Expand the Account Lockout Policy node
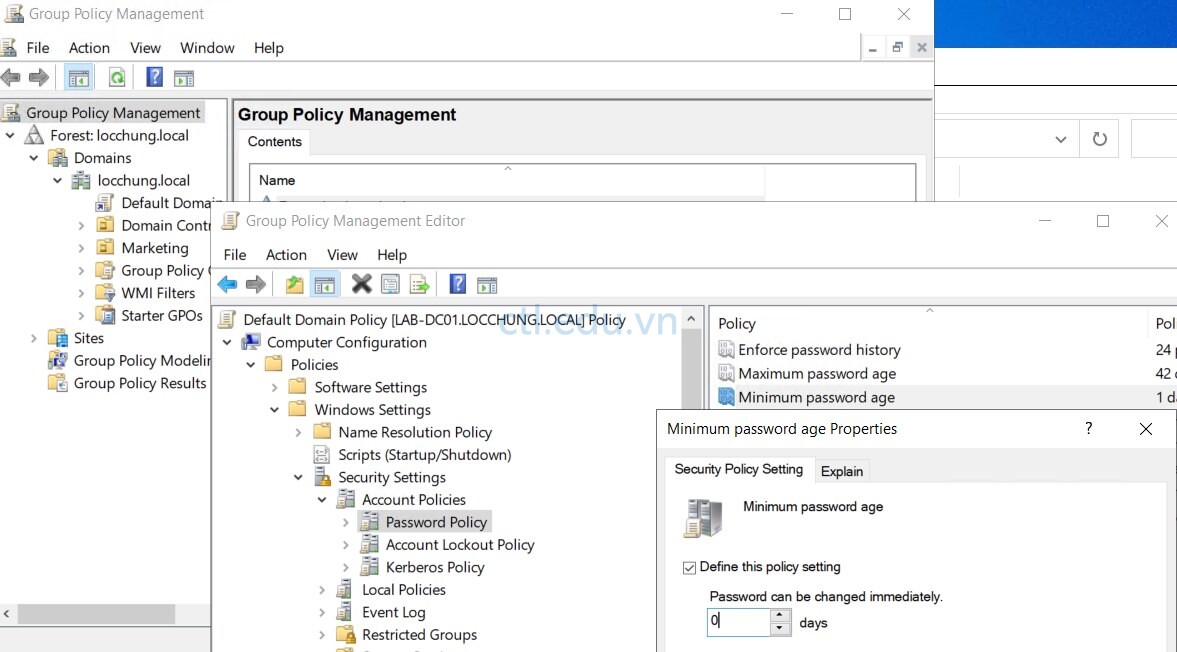 tap(346, 545)
